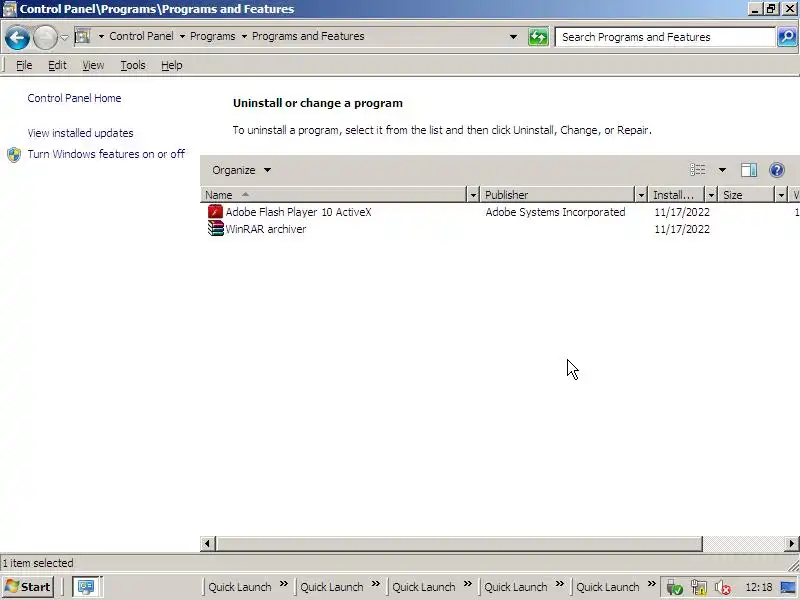Click Programs and Features breadcrumb

click(x=308, y=36)
